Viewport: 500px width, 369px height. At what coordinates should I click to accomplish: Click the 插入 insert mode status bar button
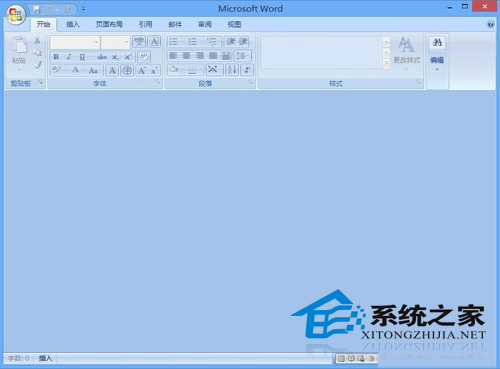pyautogui.click(x=45, y=358)
